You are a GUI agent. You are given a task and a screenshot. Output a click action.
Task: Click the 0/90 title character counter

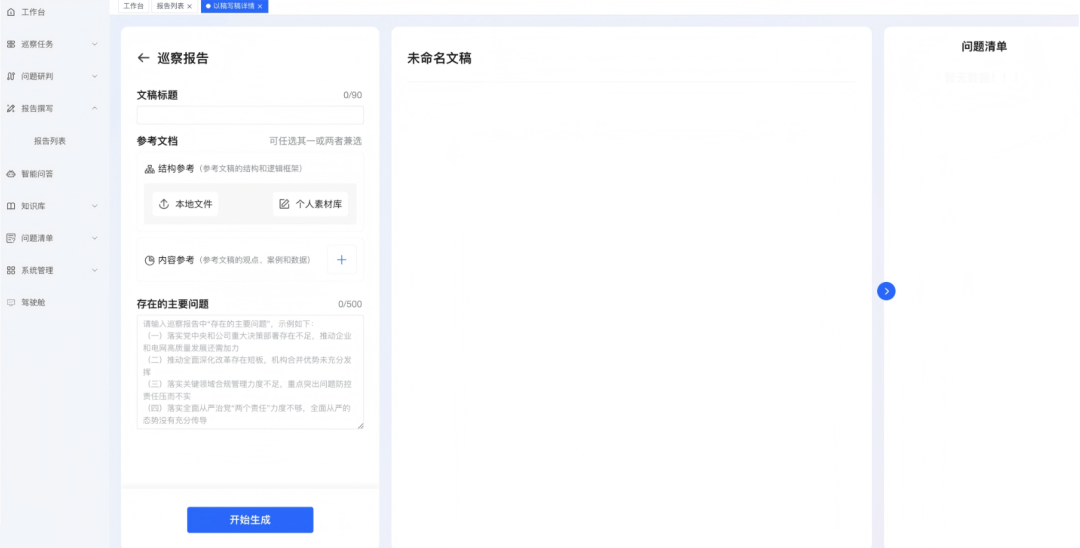point(353,96)
